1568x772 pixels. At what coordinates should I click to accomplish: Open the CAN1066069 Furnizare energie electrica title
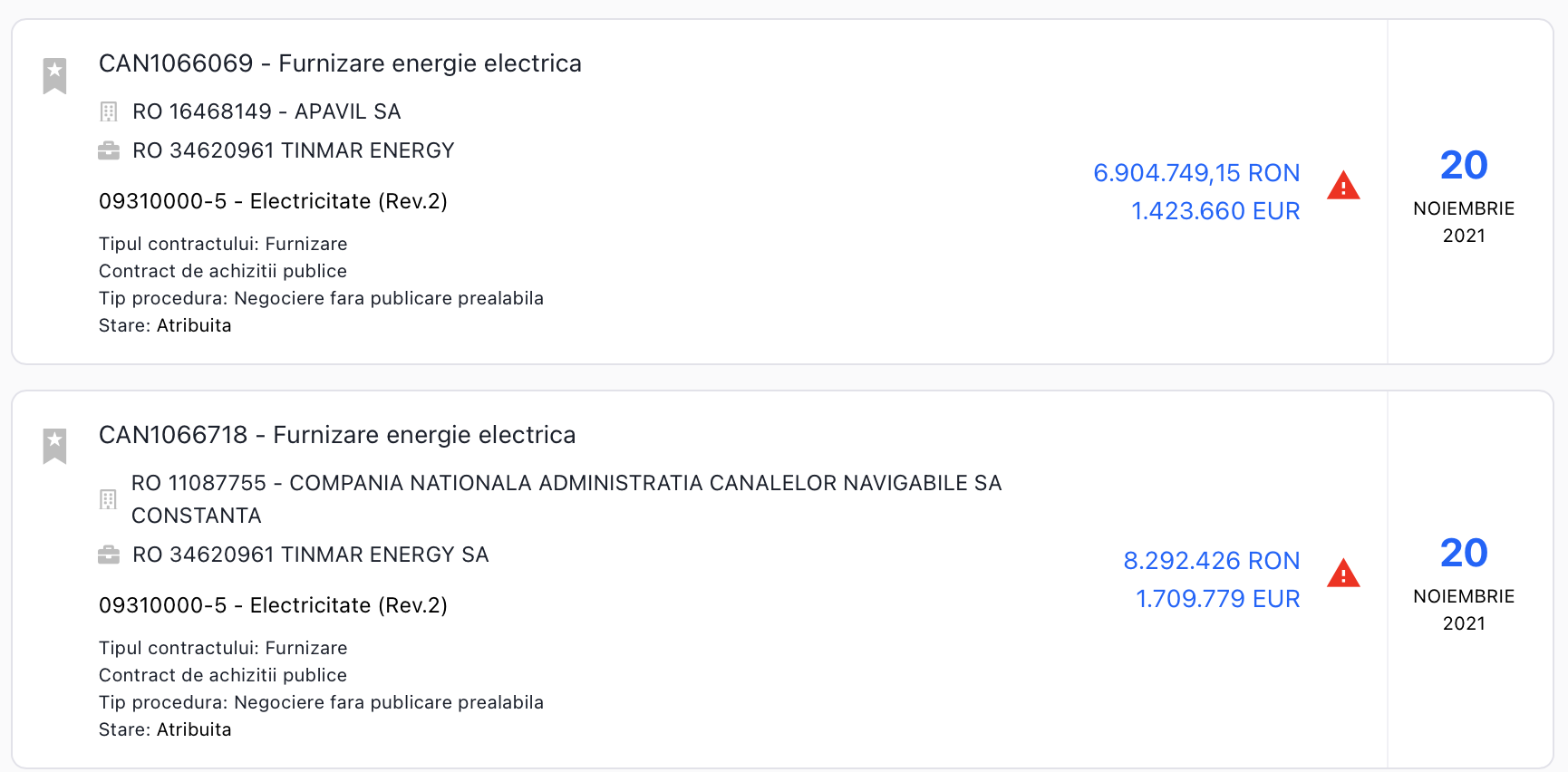pos(340,63)
